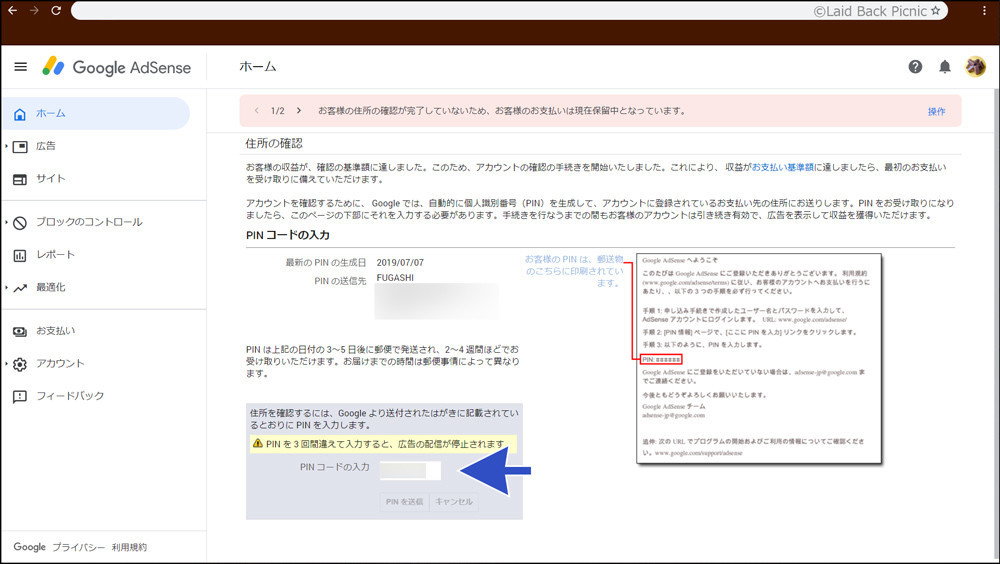The image size is (1000, 564).
Task: Click the 広告 ads icon
Action: [20, 147]
